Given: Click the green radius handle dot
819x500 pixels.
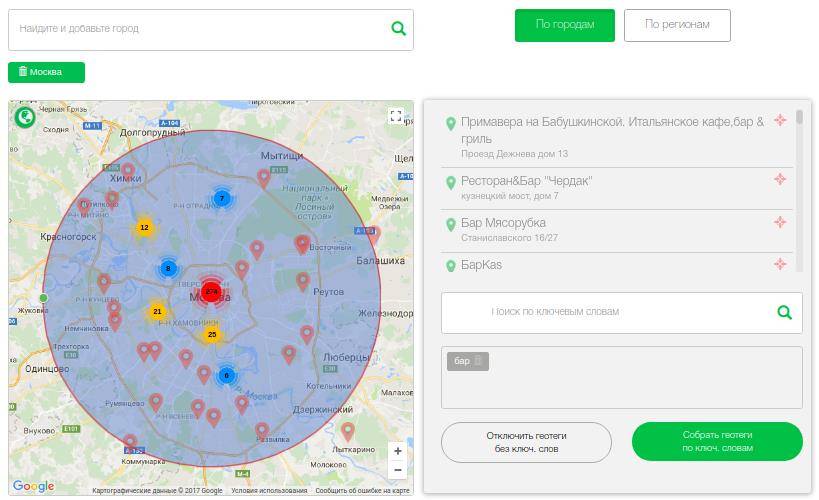Looking at the screenshot, I should point(43,298).
